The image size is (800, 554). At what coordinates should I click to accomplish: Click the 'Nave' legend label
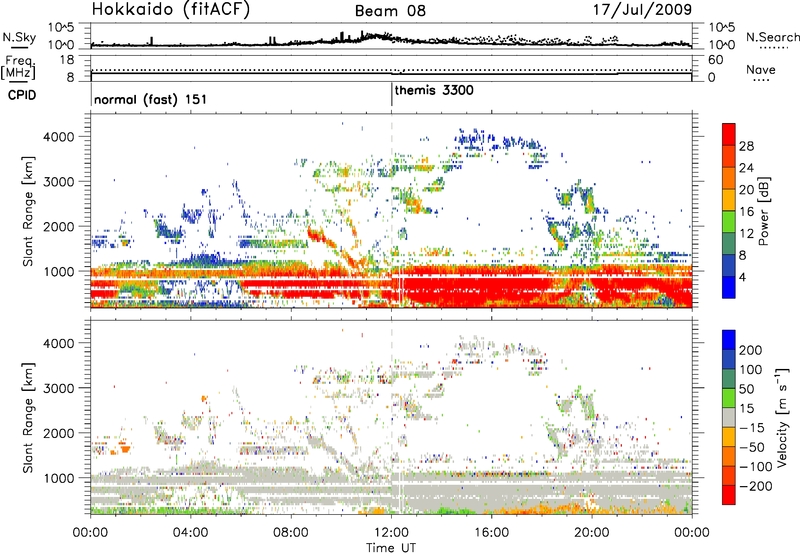tap(761, 69)
